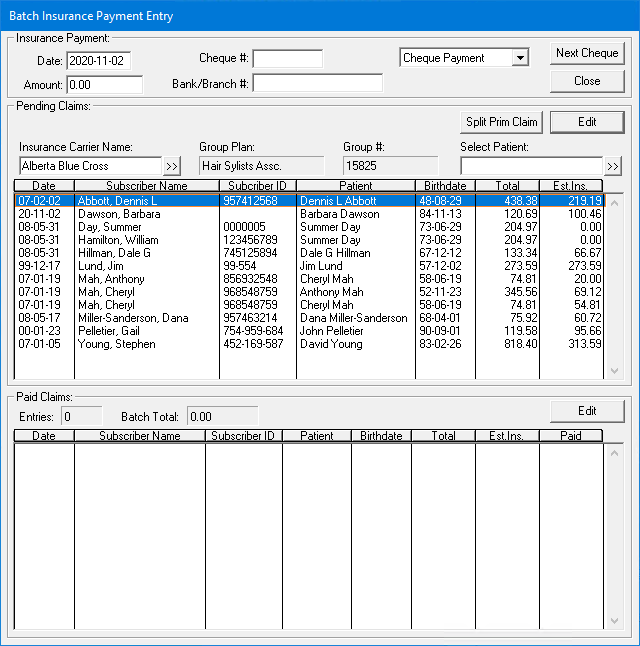Click the payment Amount field
This screenshot has height=646, width=640.
coord(104,85)
